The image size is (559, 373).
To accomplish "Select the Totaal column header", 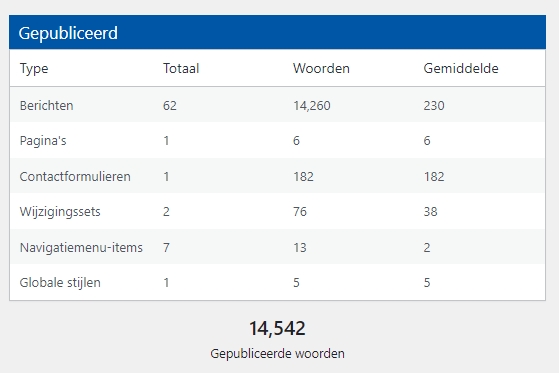I will pos(181,68).
